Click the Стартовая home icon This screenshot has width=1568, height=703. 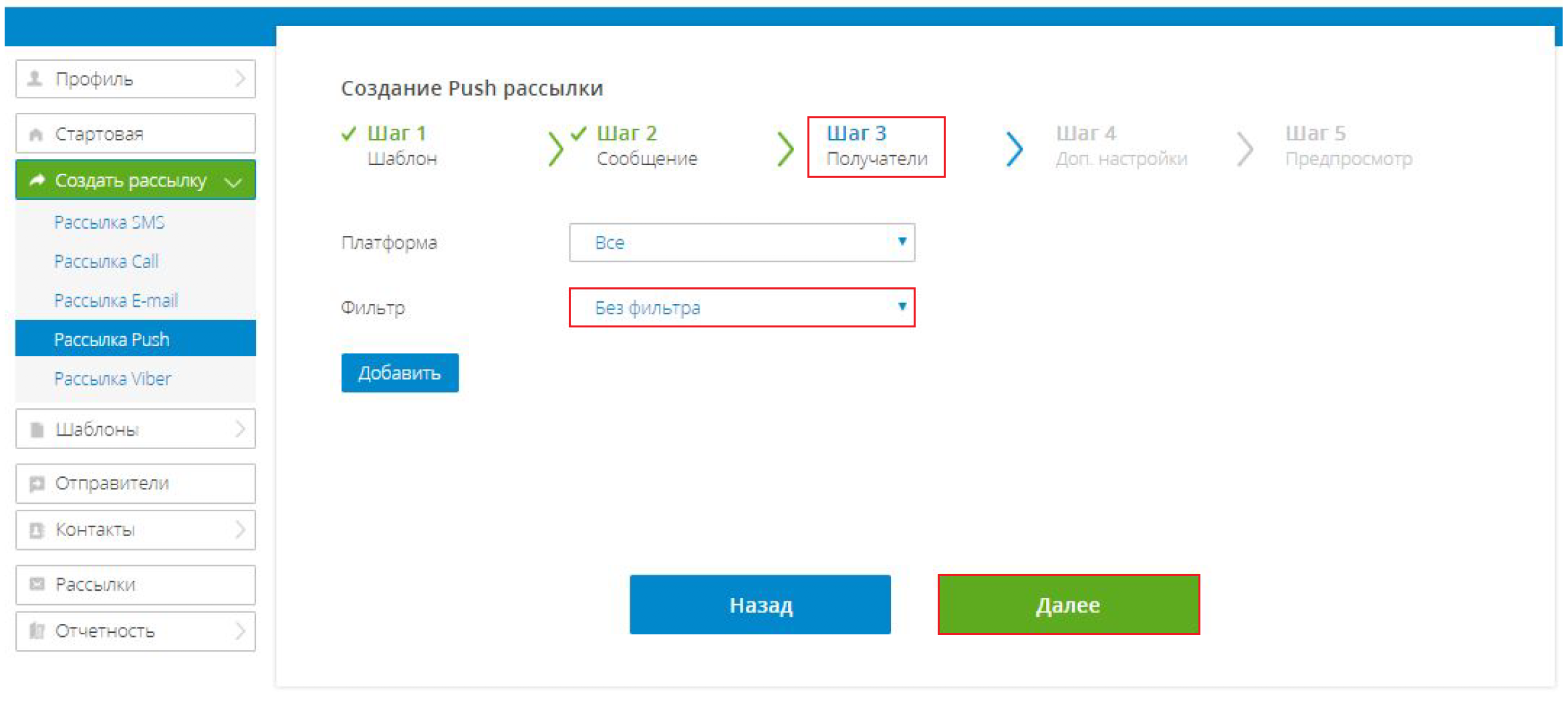click(36, 134)
